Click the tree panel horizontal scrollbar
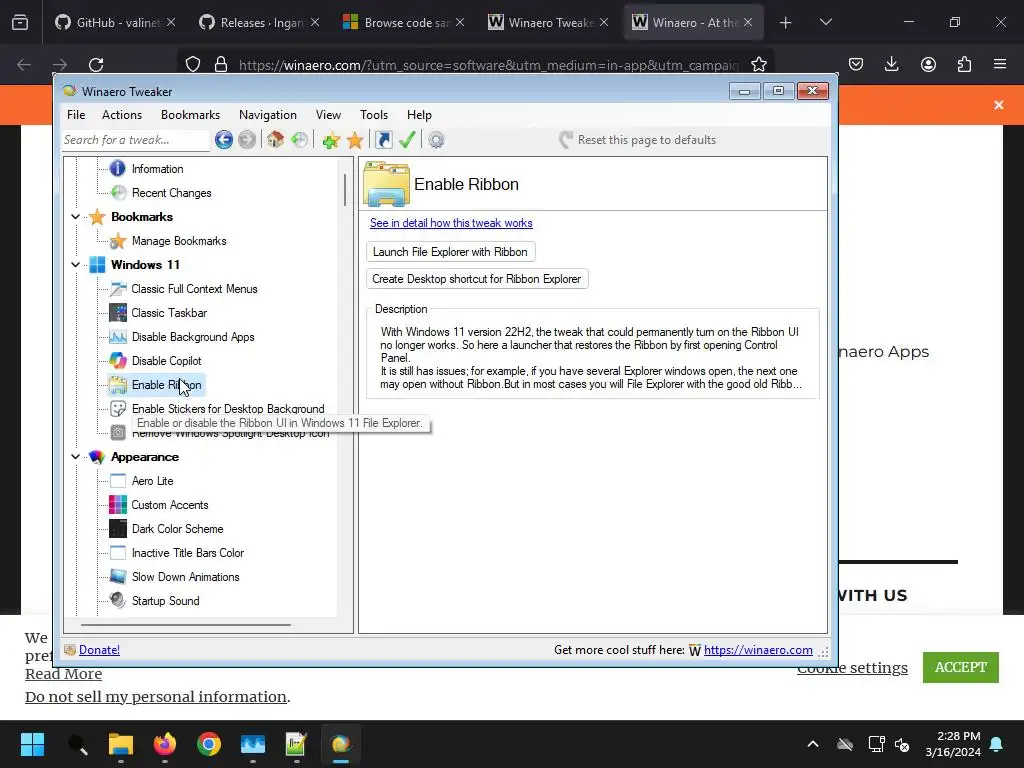This screenshot has width=1024, height=768. pyautogui.click(x=186, y=625)
